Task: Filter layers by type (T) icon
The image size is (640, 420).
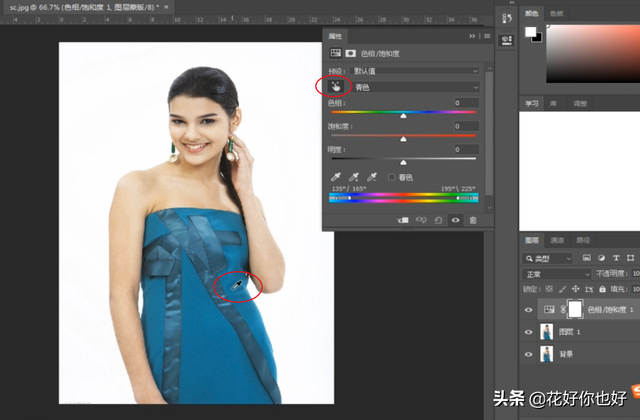Action: tap(616, 258)
